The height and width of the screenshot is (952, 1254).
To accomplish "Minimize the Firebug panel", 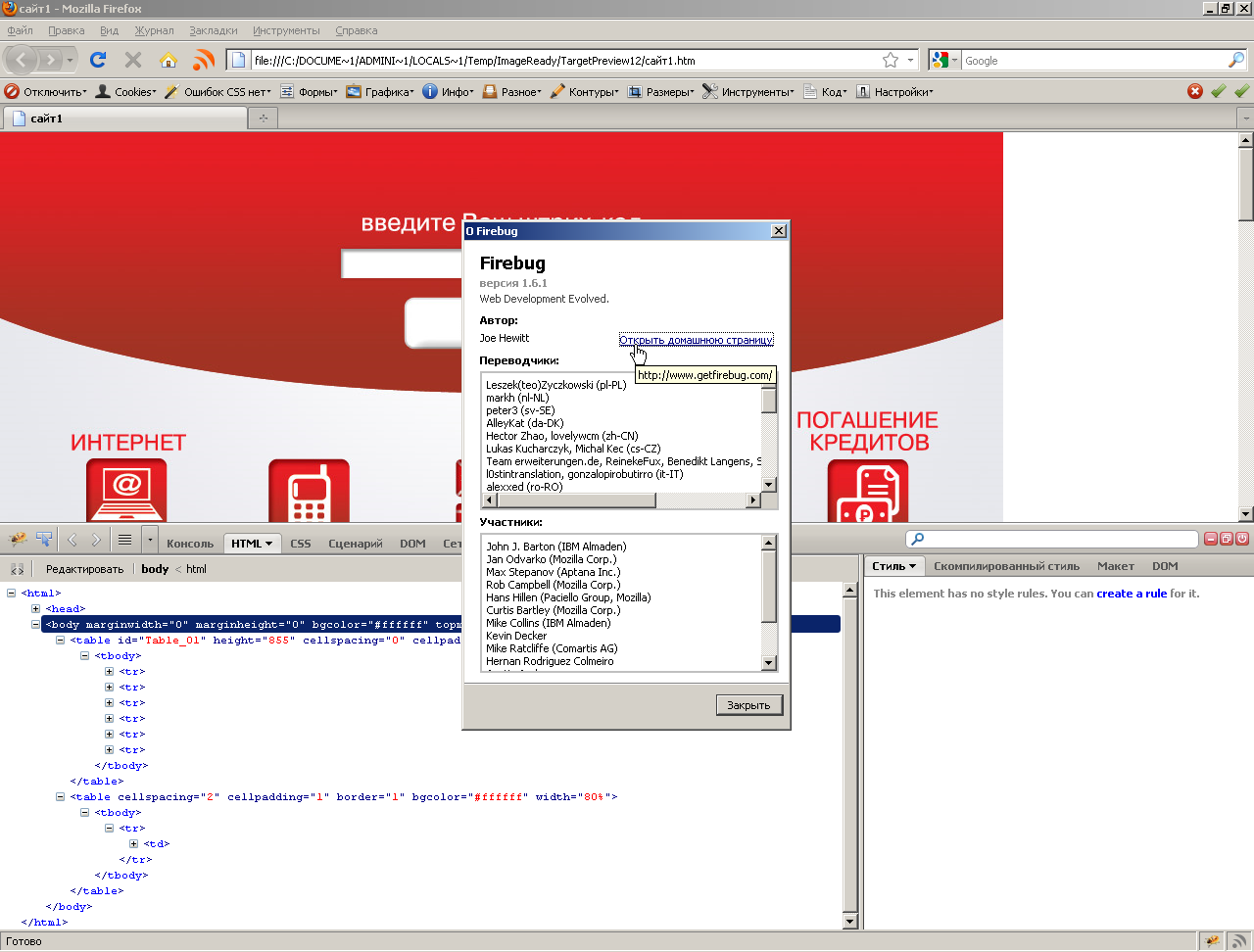I will 1212,539.
